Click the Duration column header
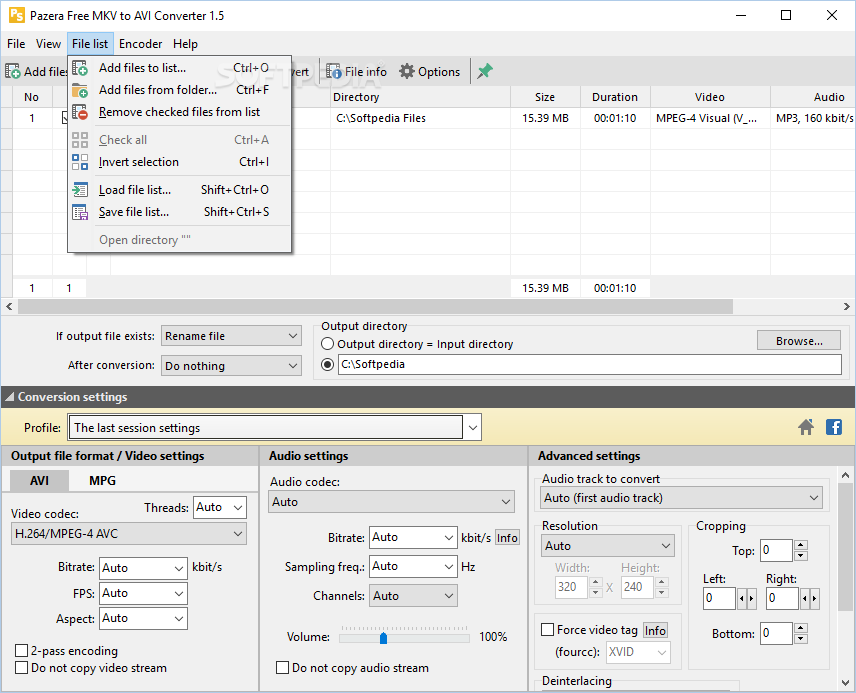The width and height of the screenshot is (856, 693). [615, 97]
